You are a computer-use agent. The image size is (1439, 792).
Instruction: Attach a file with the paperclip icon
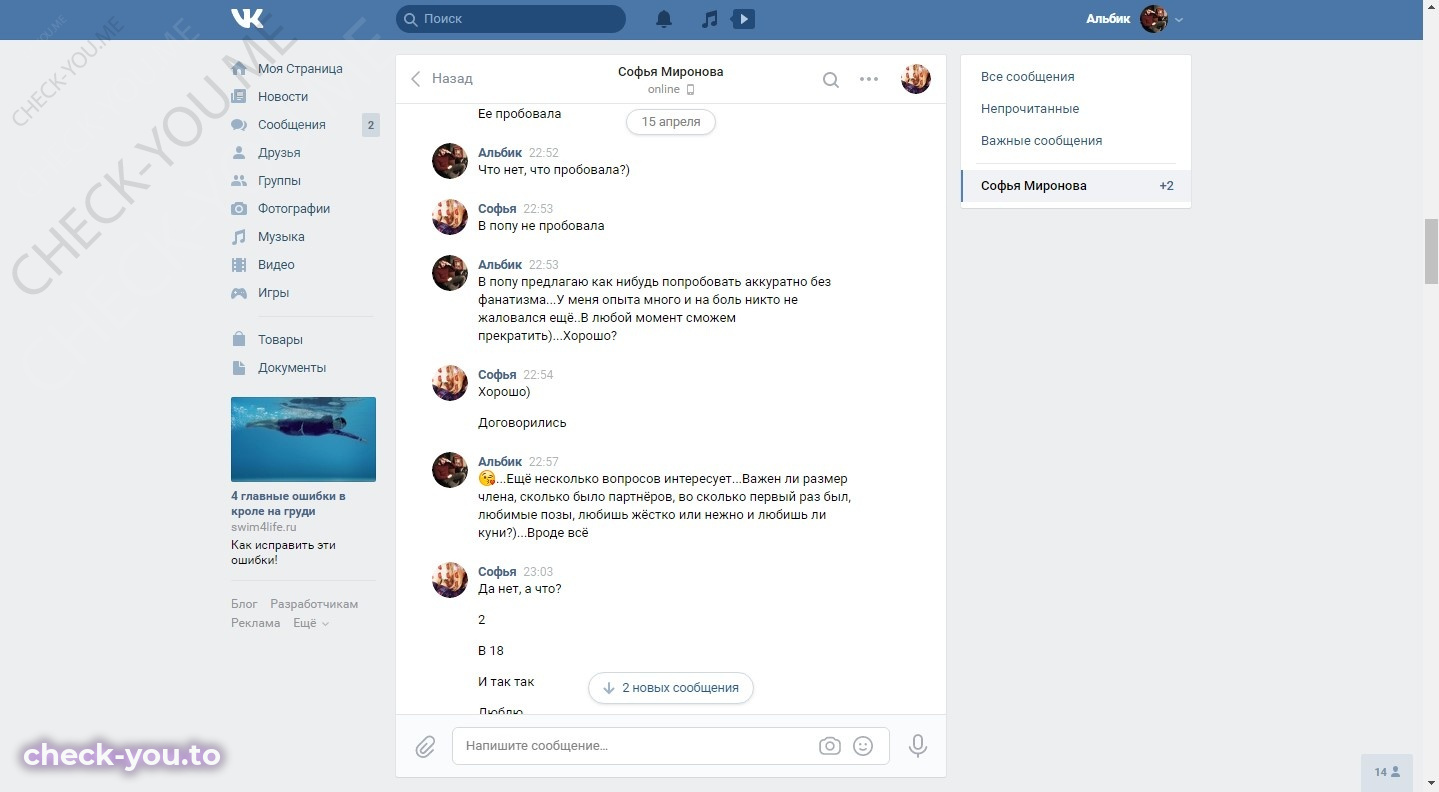coord(425,747)
